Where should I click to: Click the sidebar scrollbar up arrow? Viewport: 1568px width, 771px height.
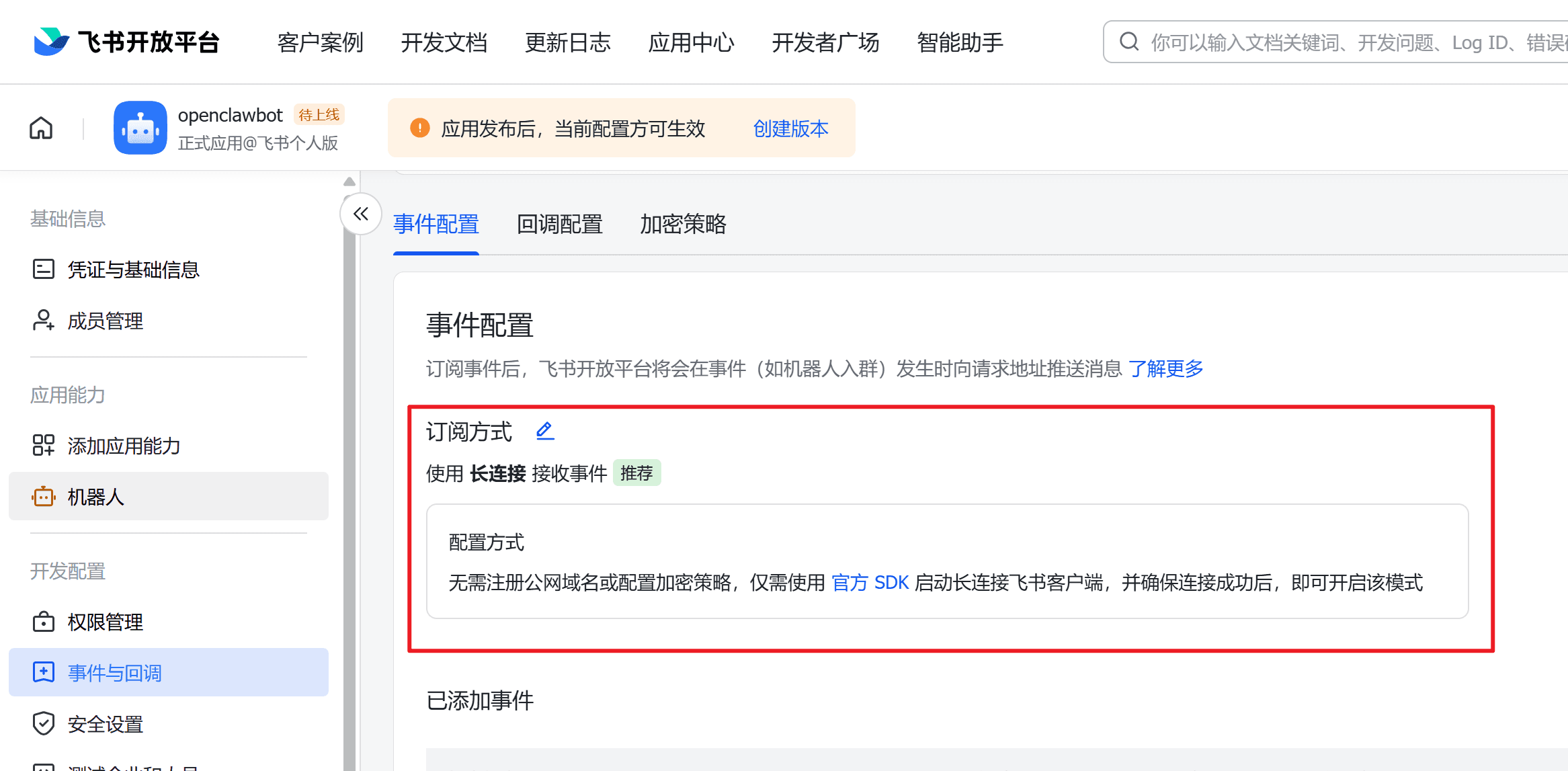[x=349, y=181]
